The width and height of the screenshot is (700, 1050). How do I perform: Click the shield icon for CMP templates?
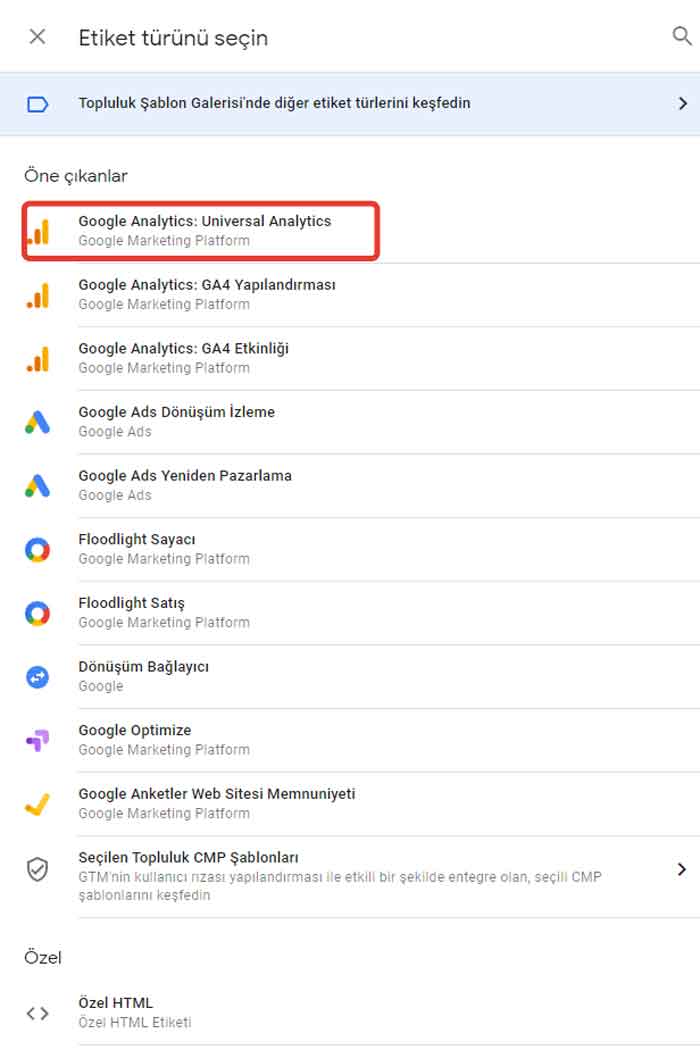click(x=38, y=869)
